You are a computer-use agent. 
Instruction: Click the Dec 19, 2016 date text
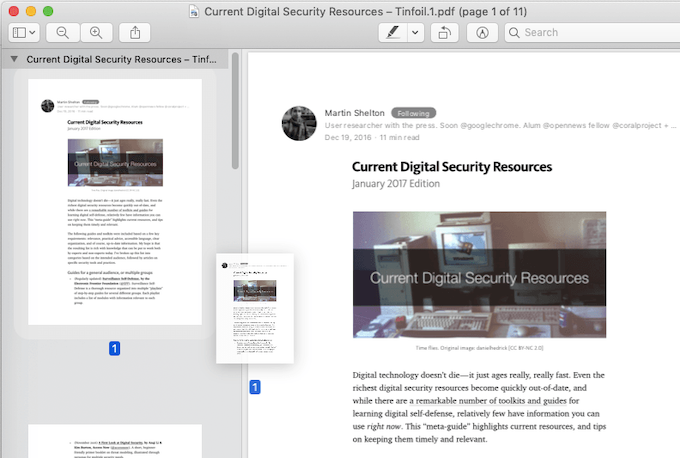tap(348, 137)
